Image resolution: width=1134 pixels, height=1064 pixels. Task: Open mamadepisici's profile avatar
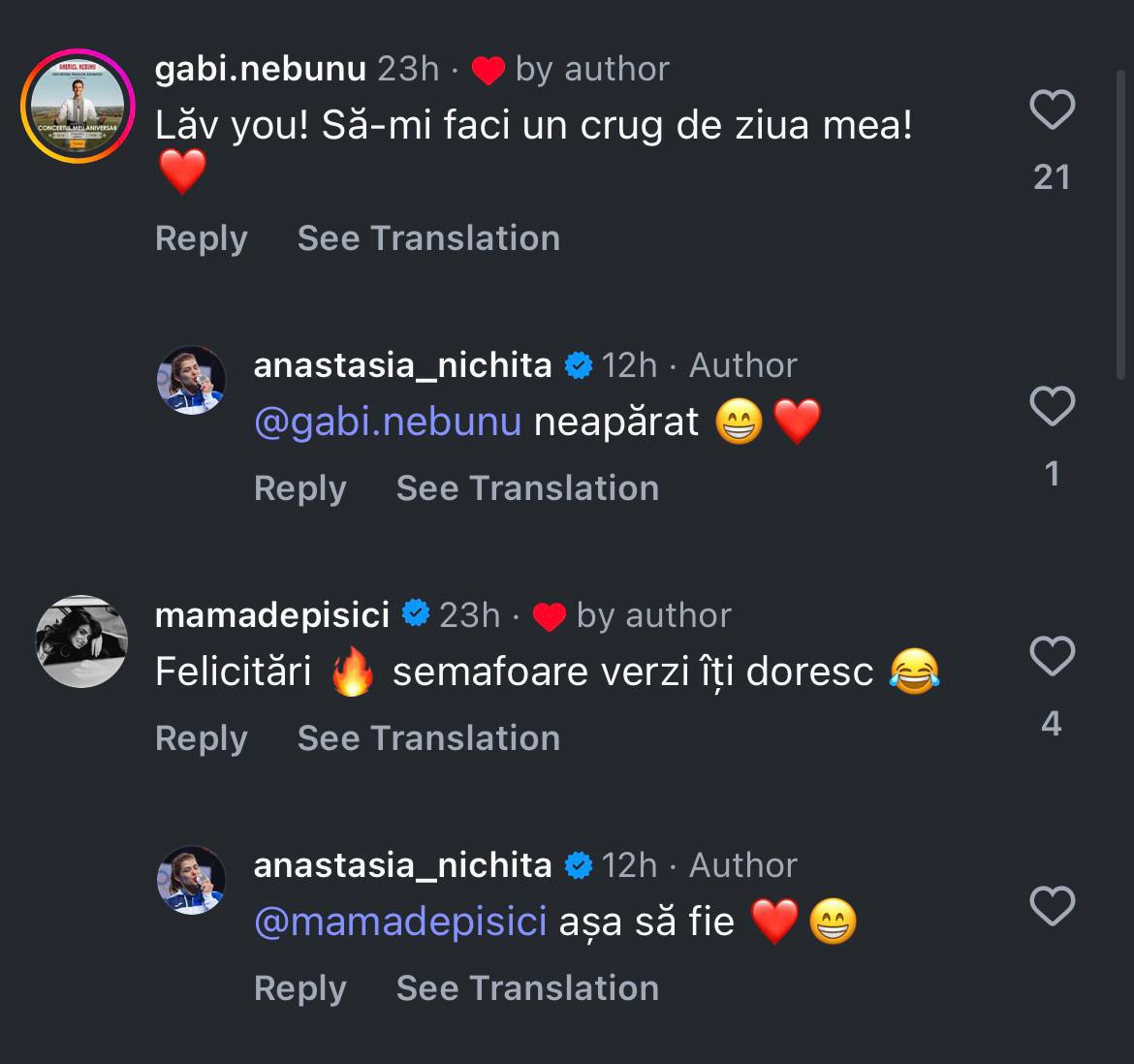point(81,641)
